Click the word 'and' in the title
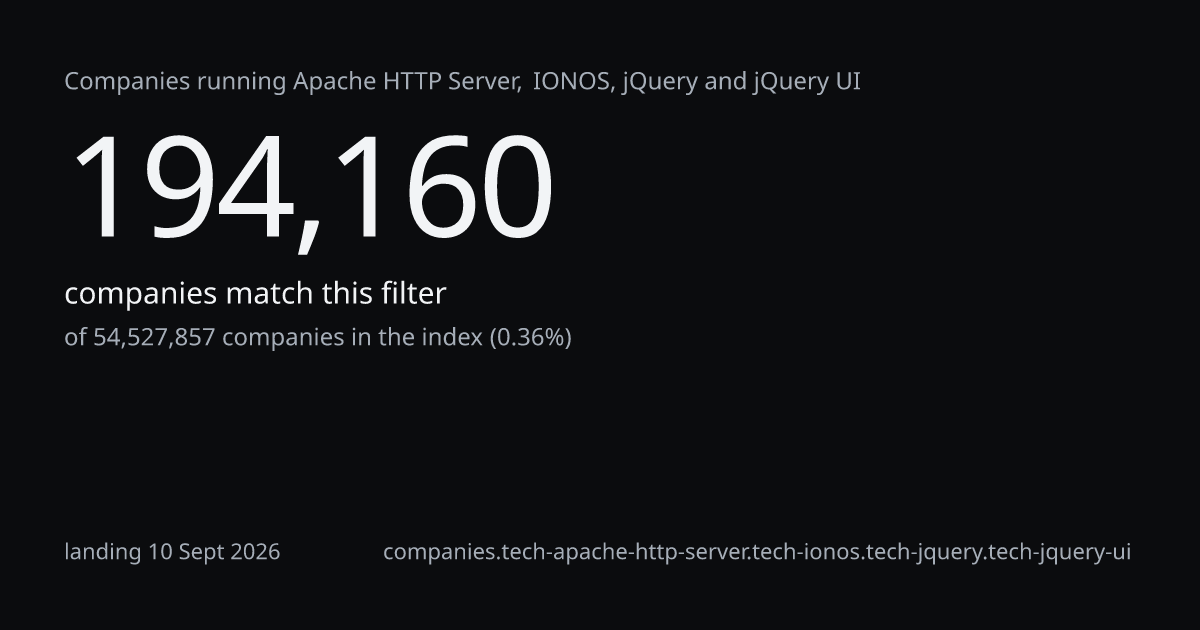 click(725, 82)
